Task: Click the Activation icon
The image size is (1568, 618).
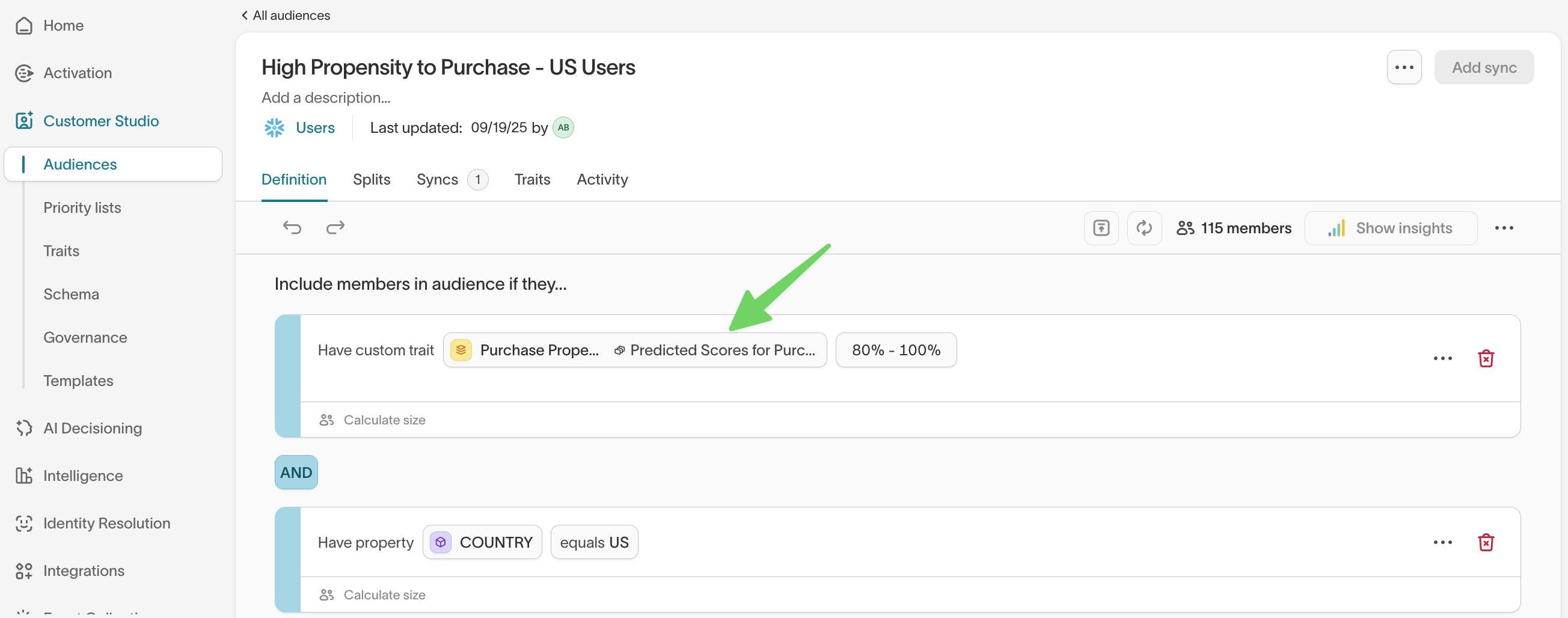Action: [x=23, y=73]
